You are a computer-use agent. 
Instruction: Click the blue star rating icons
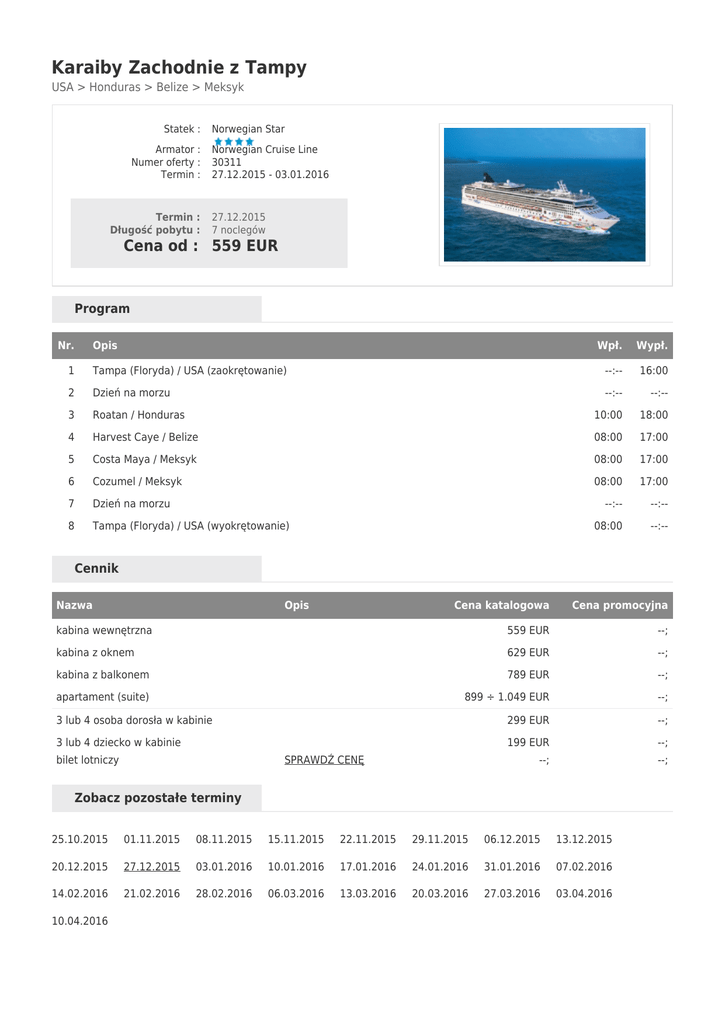click(234, 141)
